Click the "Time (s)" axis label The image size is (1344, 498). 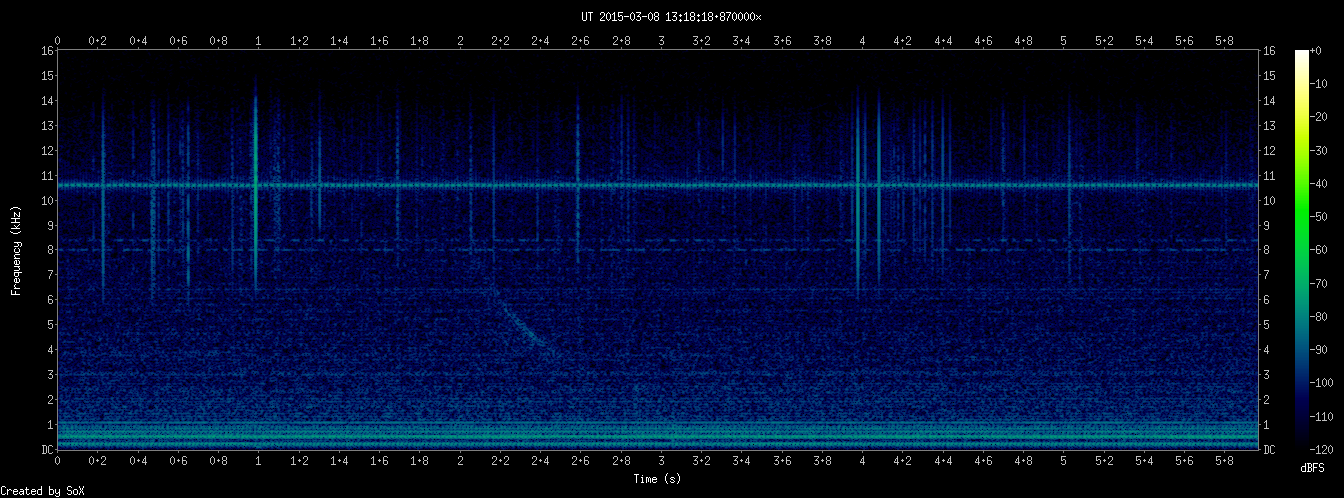[x=658, y=479]
